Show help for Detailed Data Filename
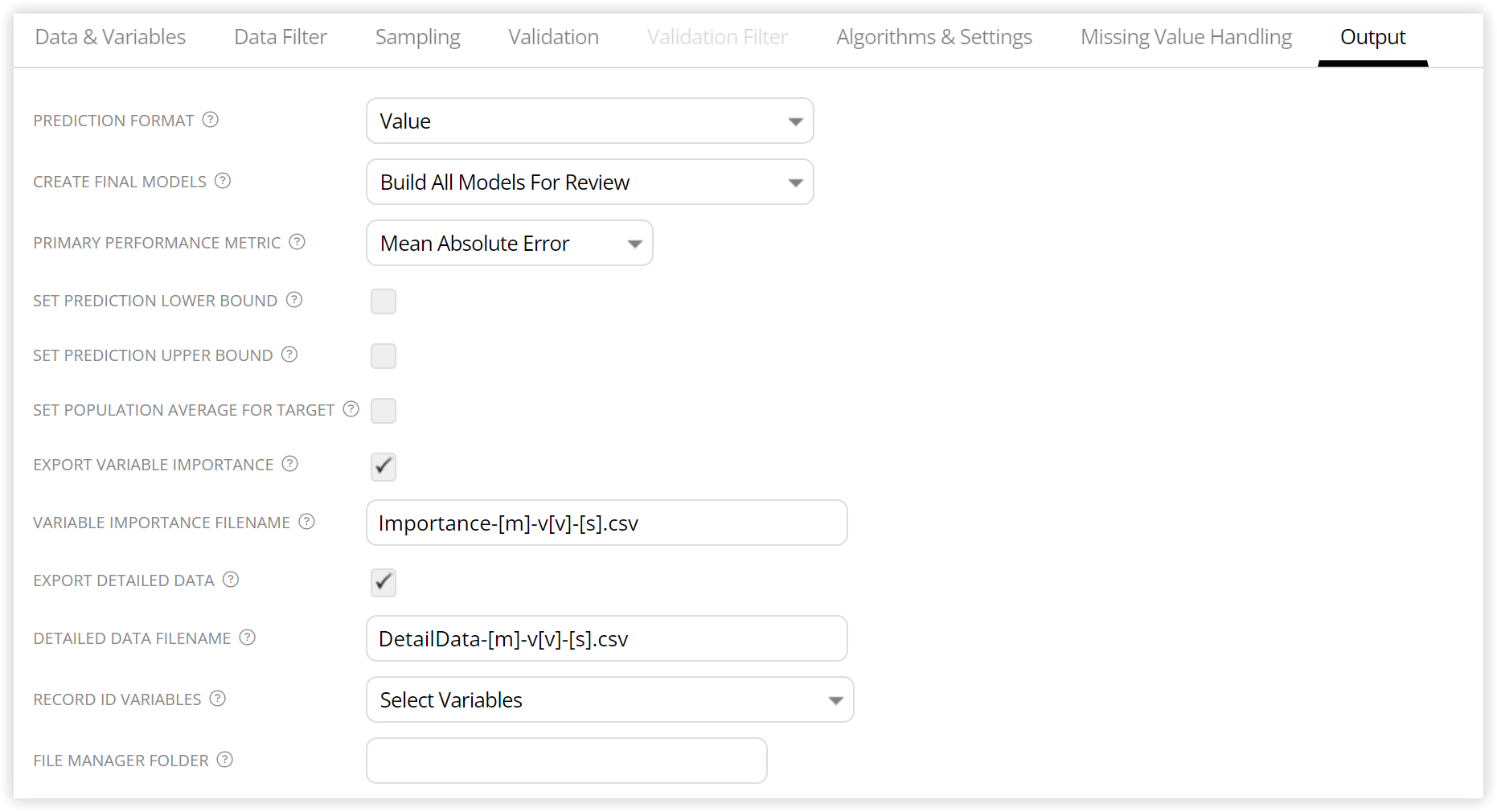The height and width of the screenshot is (812, 1497). [248, 638]
